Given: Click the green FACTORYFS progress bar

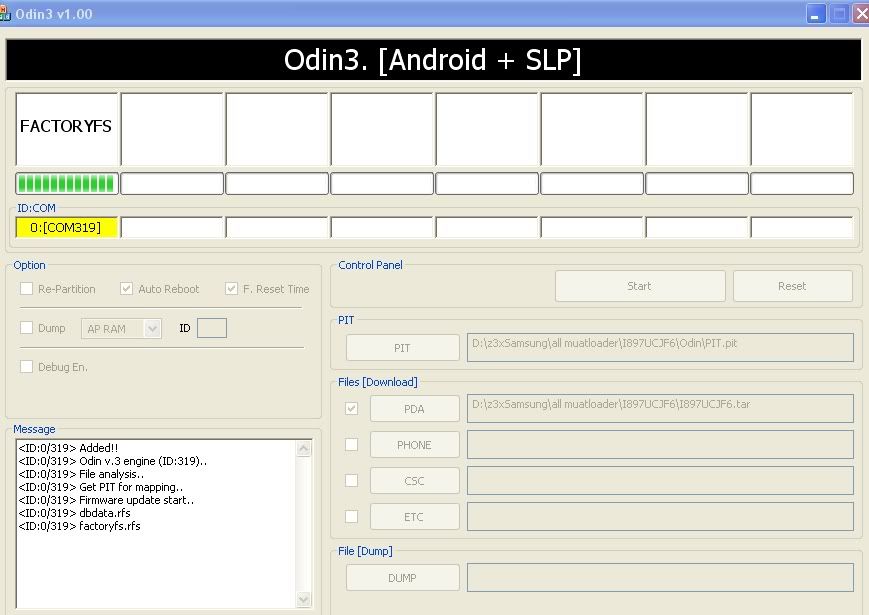Looking at the screenshot, I should pyautogui.click(x=67, y=183).
